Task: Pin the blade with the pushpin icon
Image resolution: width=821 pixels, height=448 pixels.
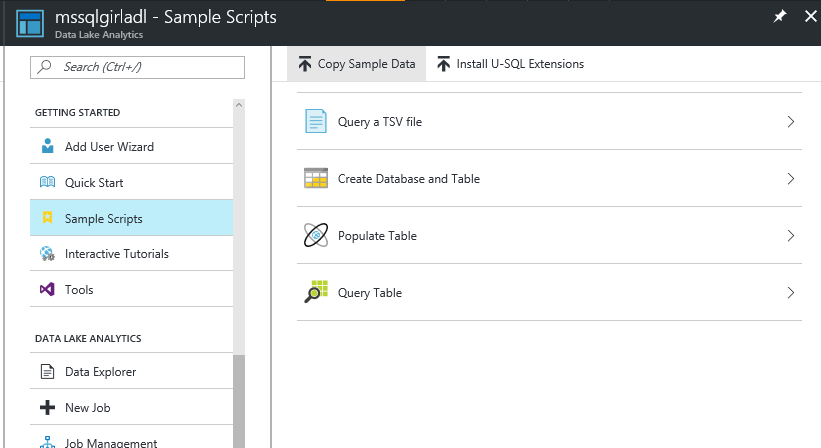Action: point(780,16)
